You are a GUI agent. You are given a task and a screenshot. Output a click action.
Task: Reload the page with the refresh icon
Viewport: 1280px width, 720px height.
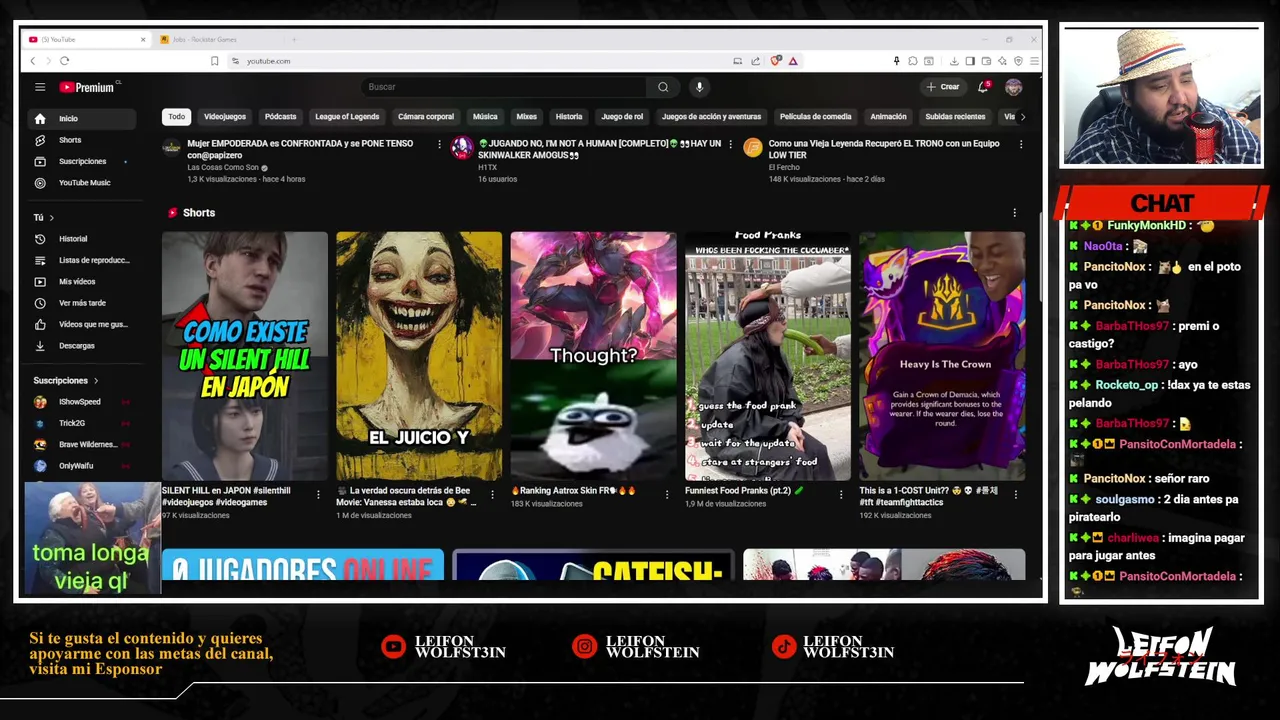tap(64, 61)
